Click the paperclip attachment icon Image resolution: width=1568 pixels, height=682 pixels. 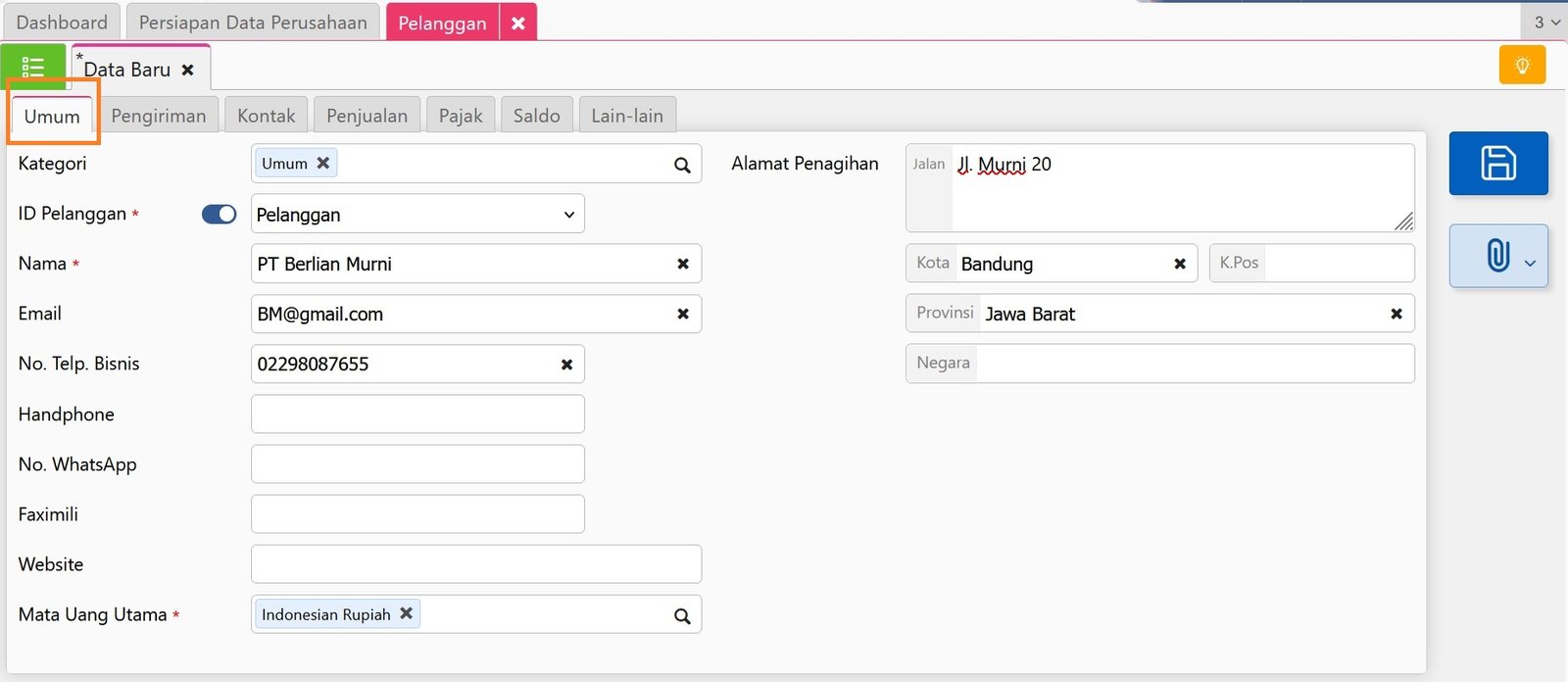pos(1496,256)
